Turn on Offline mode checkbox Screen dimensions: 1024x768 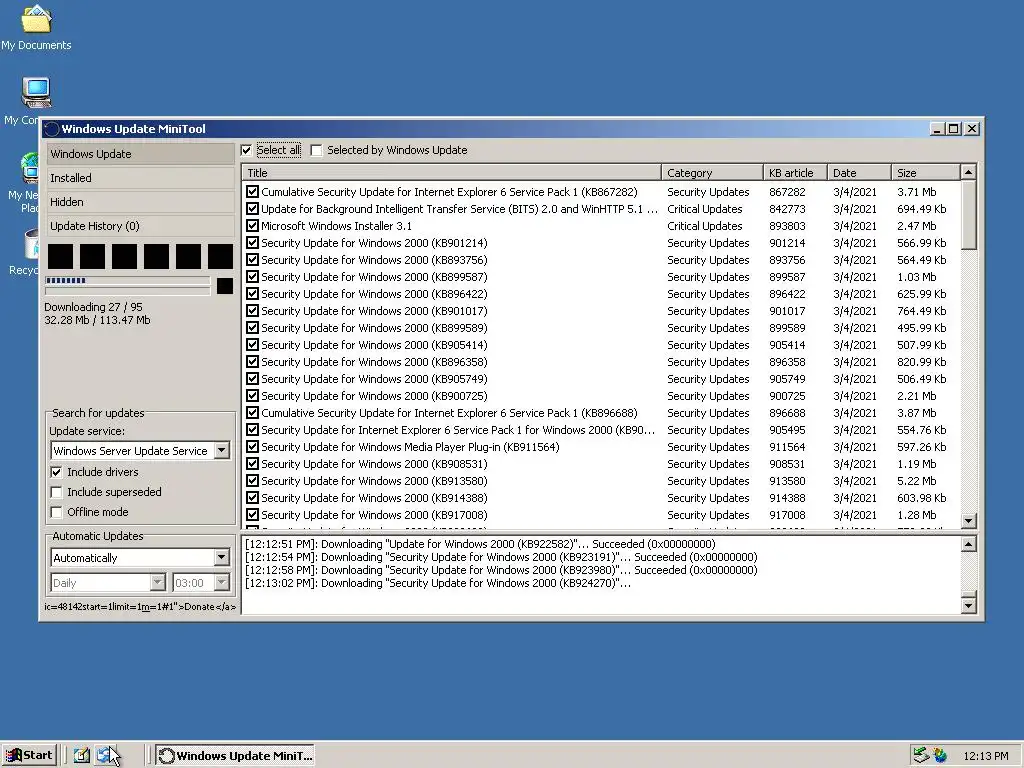[57, 513]
